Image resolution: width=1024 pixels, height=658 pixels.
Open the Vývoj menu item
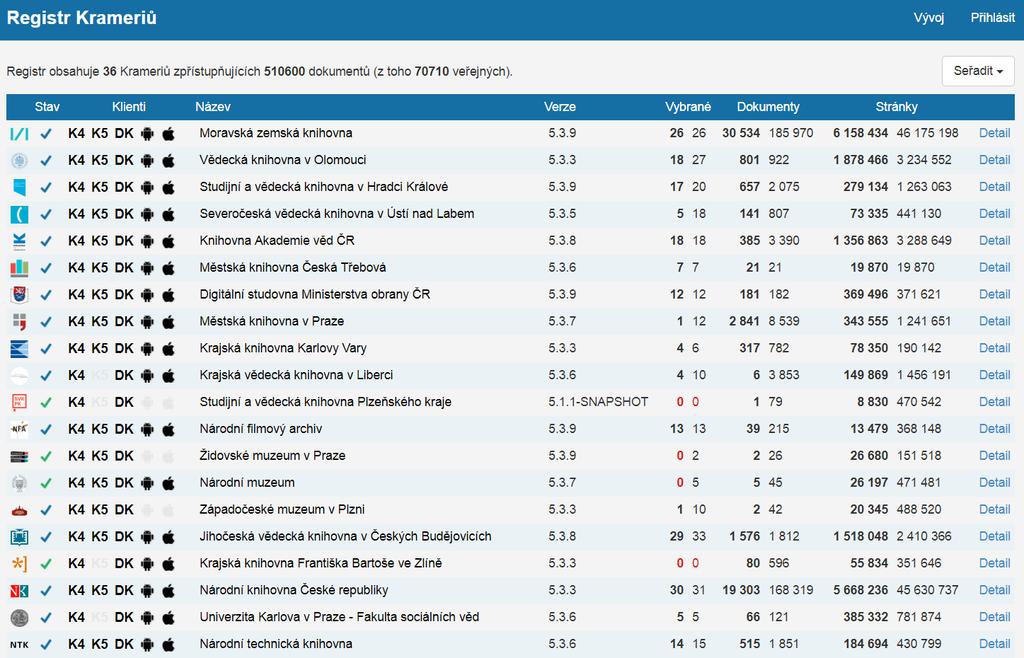(x=929, y=18)
